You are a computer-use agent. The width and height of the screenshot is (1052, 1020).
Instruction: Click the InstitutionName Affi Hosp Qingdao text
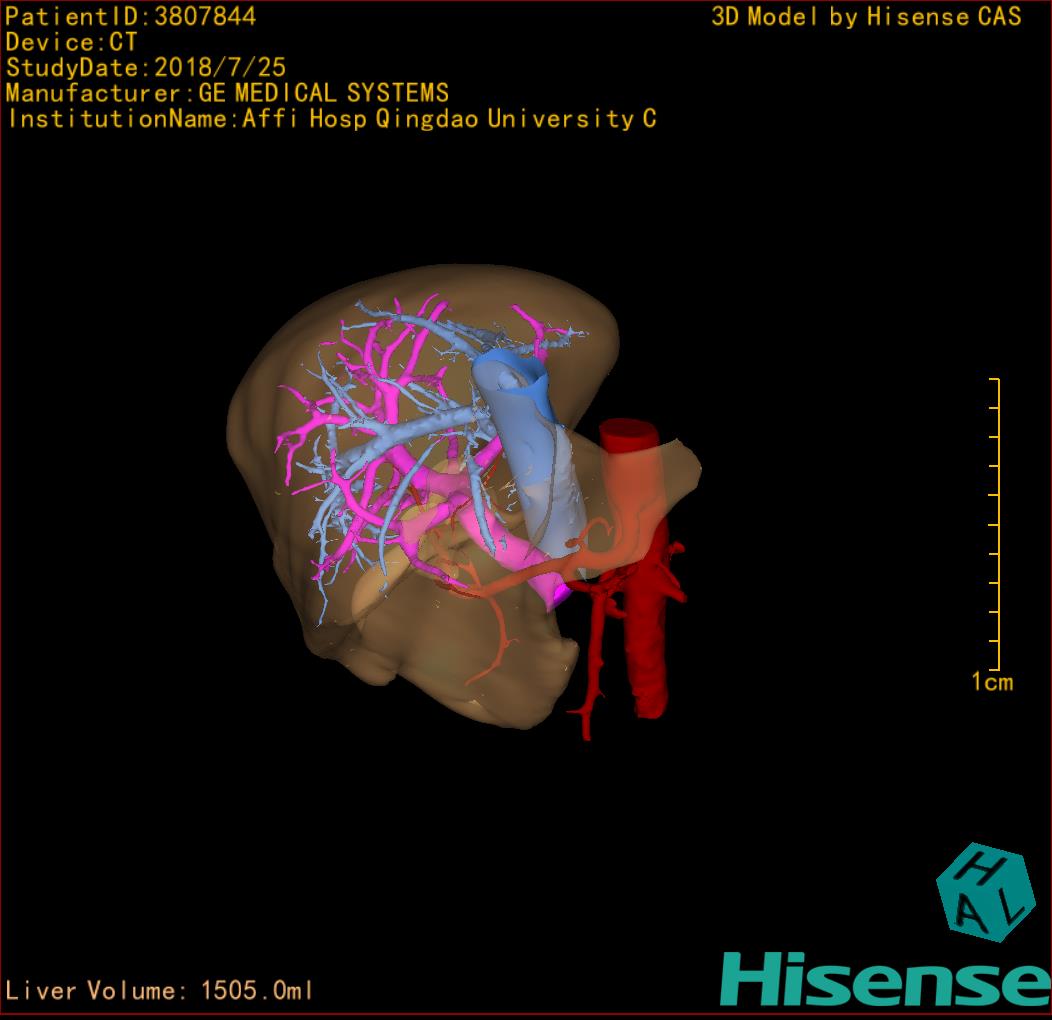[332, 119]
